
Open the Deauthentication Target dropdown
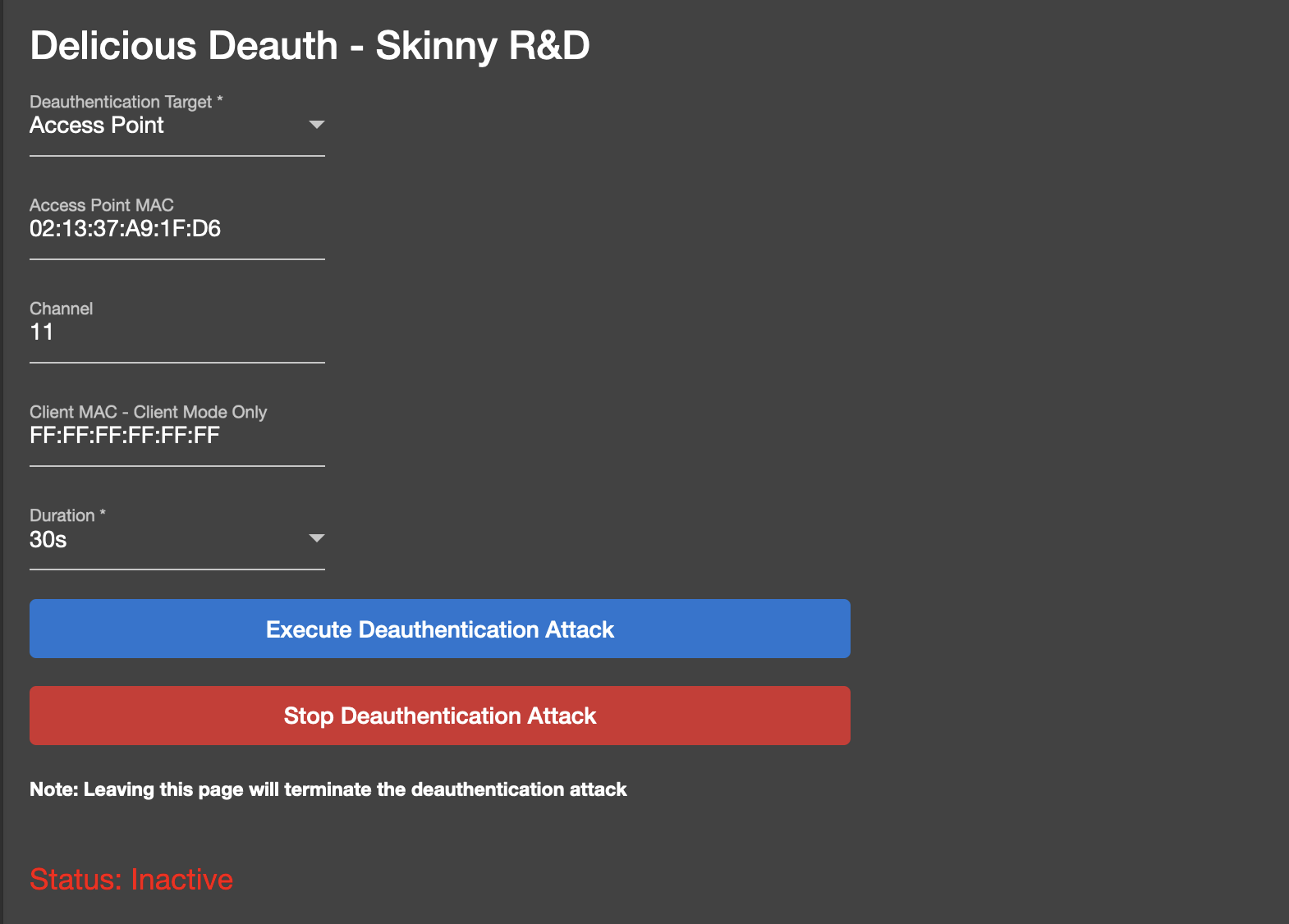[x=177, y=126]
